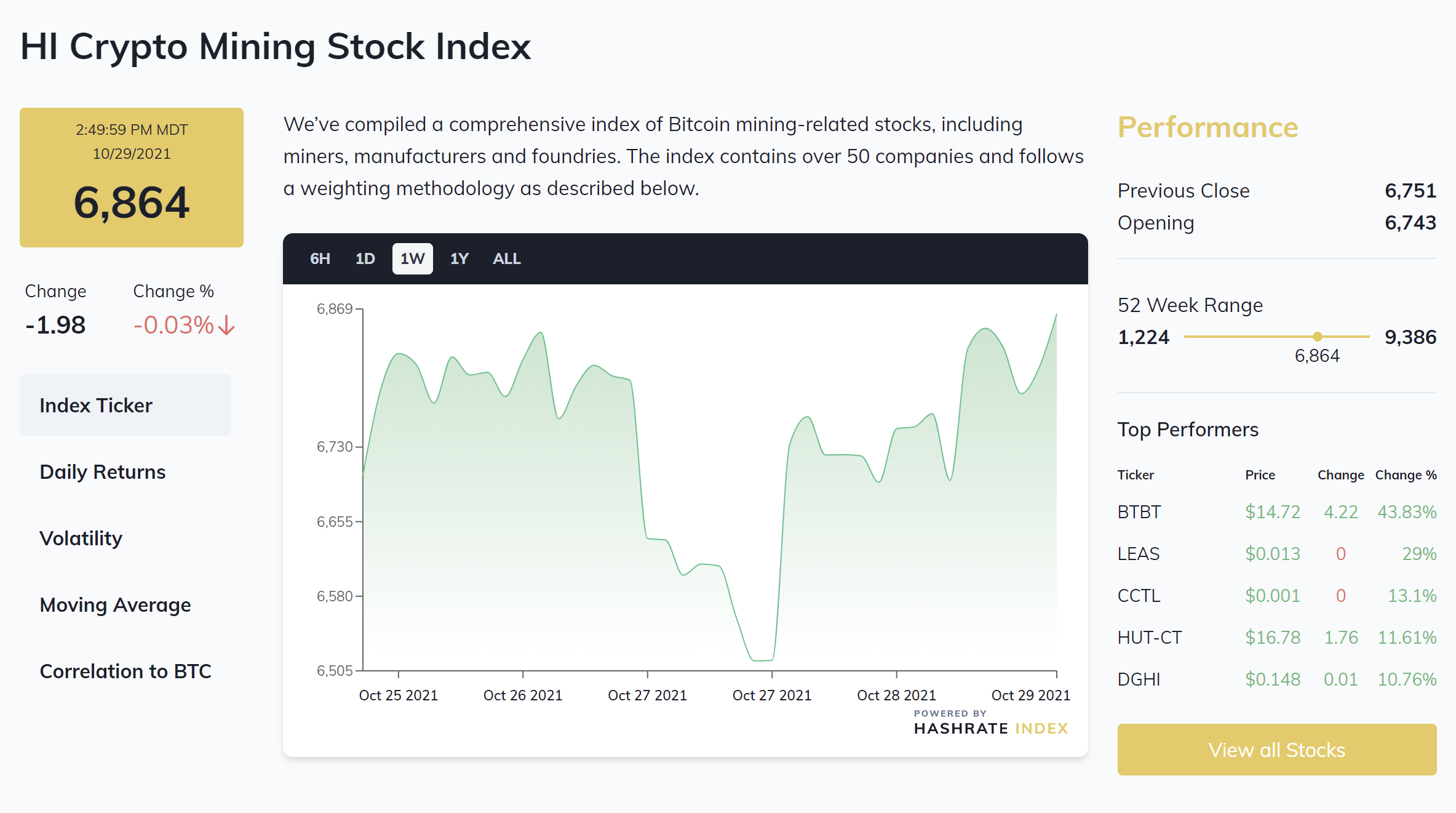This screenshot has width=1456, height=813.
Task: Click the yellow index value card 6,864
Action: tap(132, 178)
